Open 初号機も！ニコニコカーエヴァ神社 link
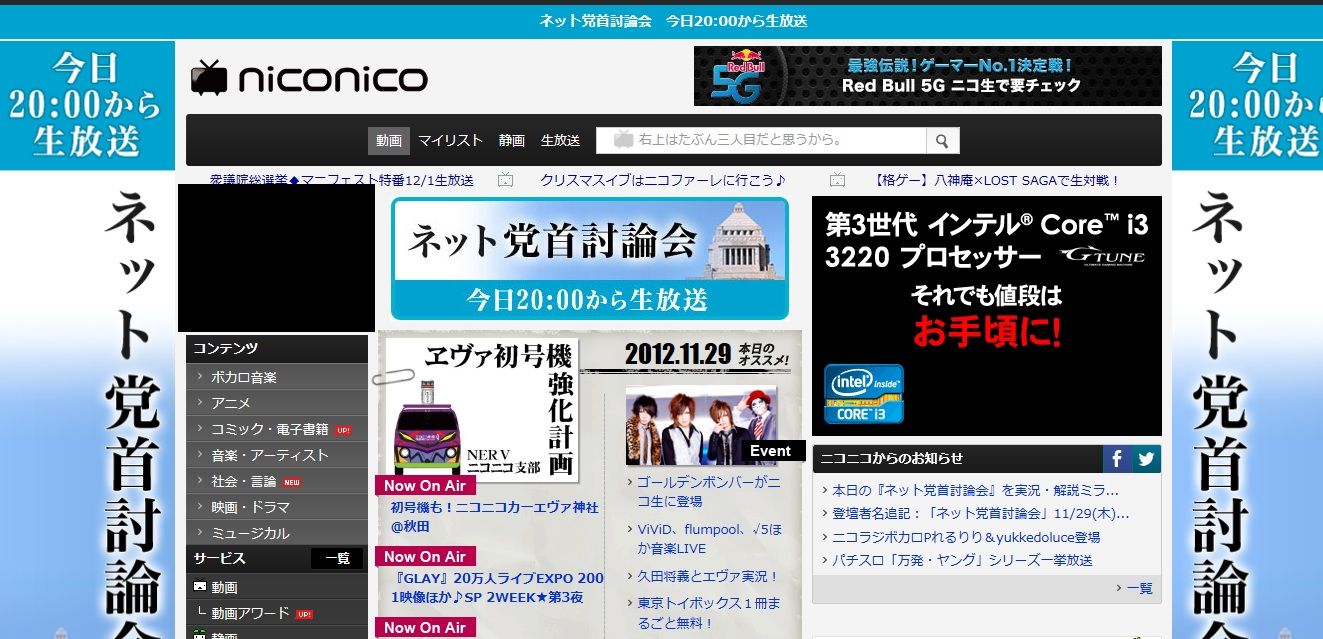This screenshot has height=639, width=1323. pyautogui.click(x=494, y=516)
